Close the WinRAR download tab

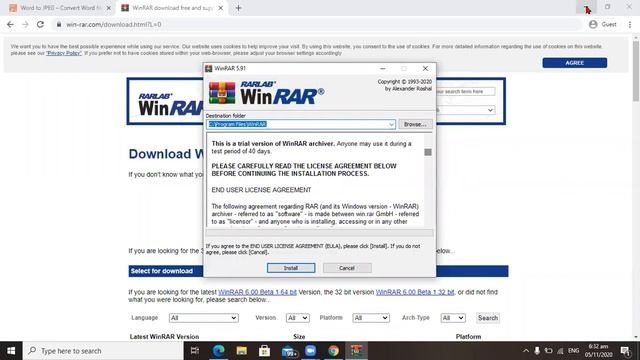pyautogui.click(x=220, y=8)
